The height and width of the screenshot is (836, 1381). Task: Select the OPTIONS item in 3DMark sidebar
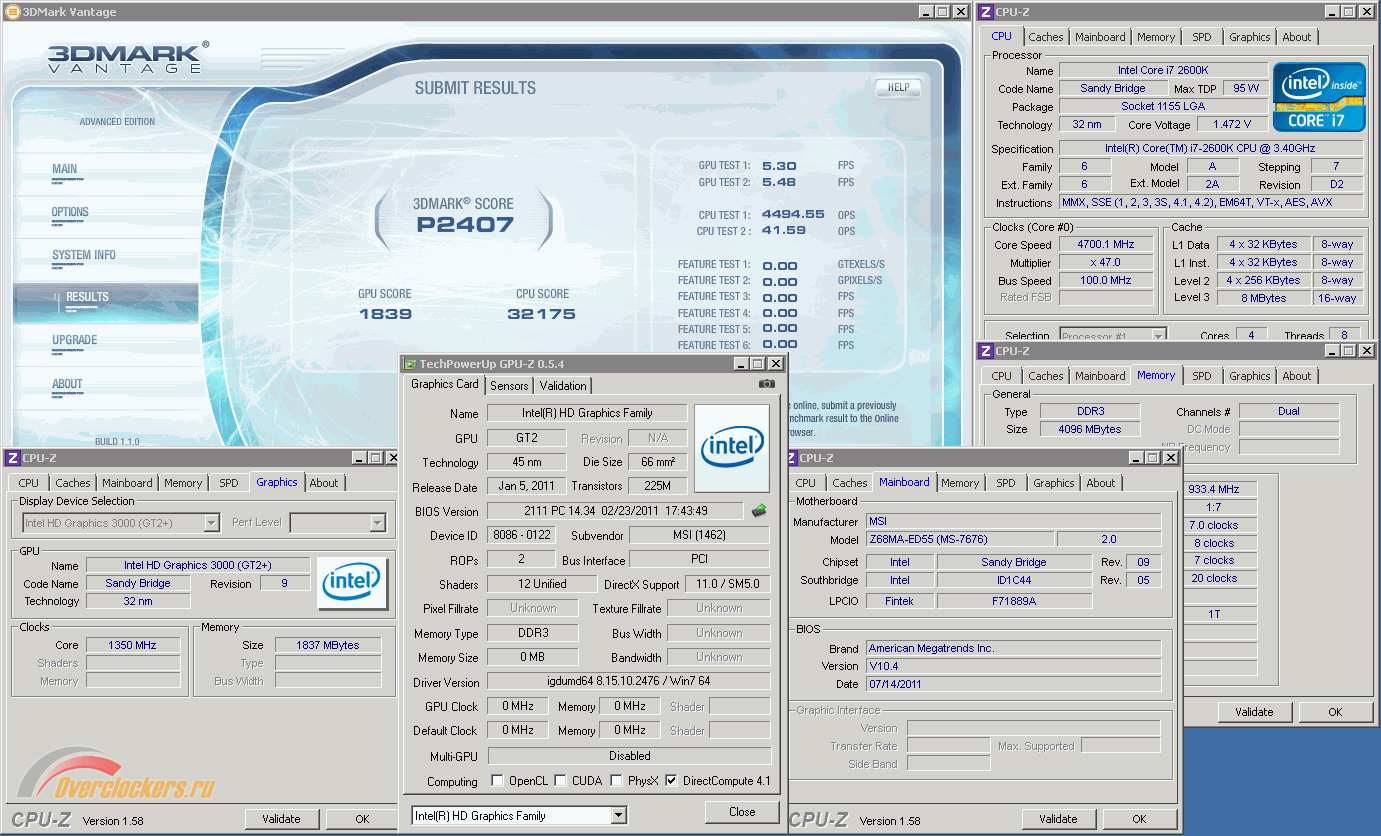[x=70, y=212]
